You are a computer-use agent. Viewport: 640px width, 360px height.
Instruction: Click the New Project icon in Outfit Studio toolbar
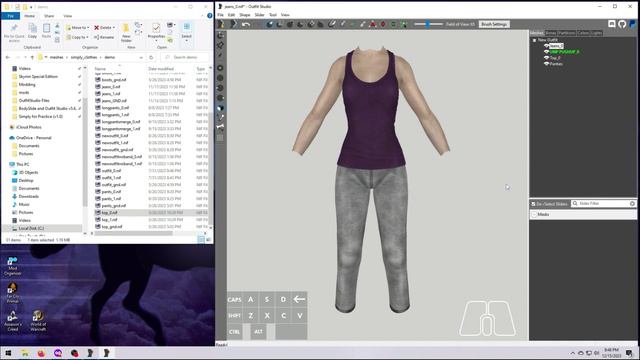pyautogui.click(x=221, y=24)
